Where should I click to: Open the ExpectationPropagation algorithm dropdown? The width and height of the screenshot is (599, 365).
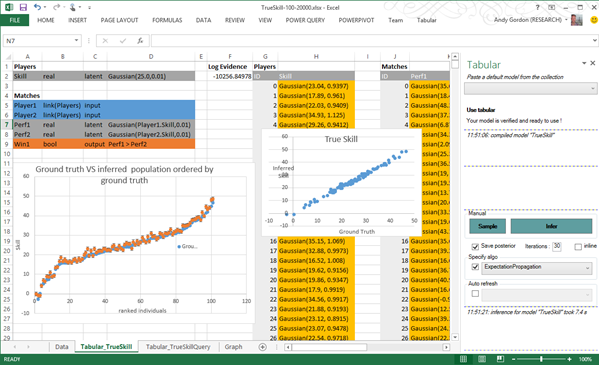(537, 268)
